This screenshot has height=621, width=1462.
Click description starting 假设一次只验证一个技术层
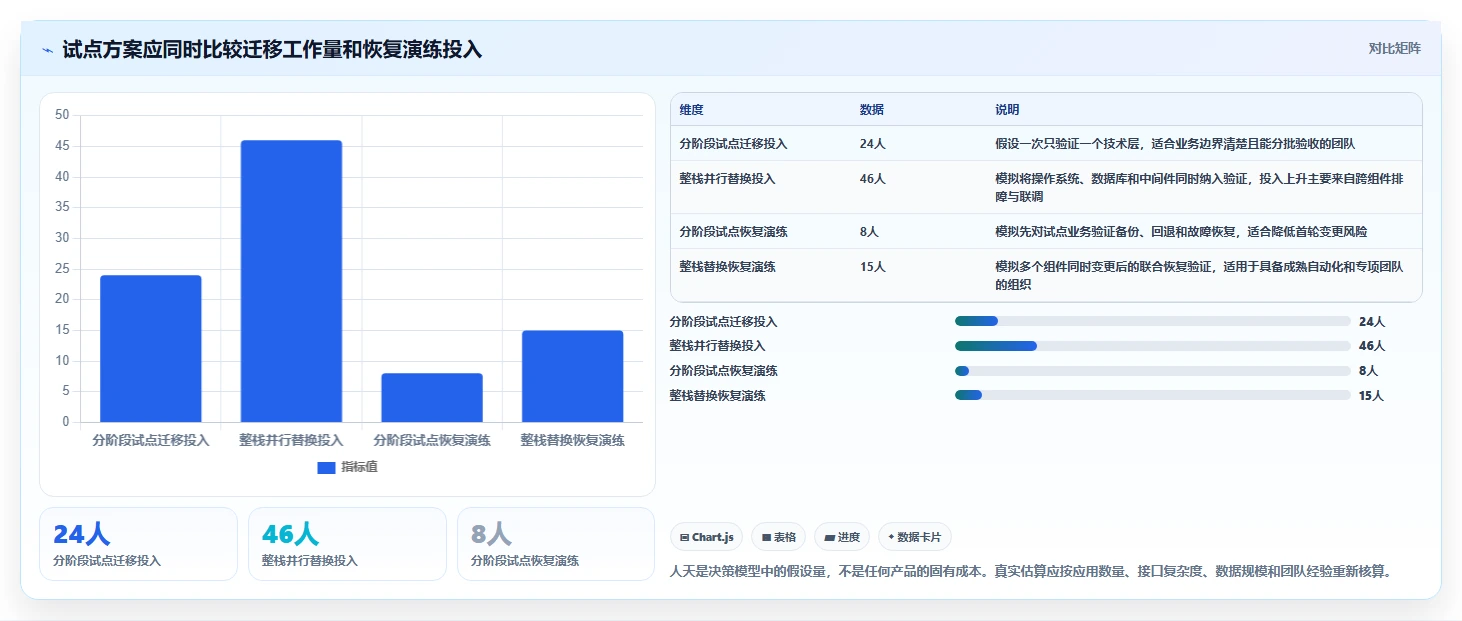(x=1175, y=144)
